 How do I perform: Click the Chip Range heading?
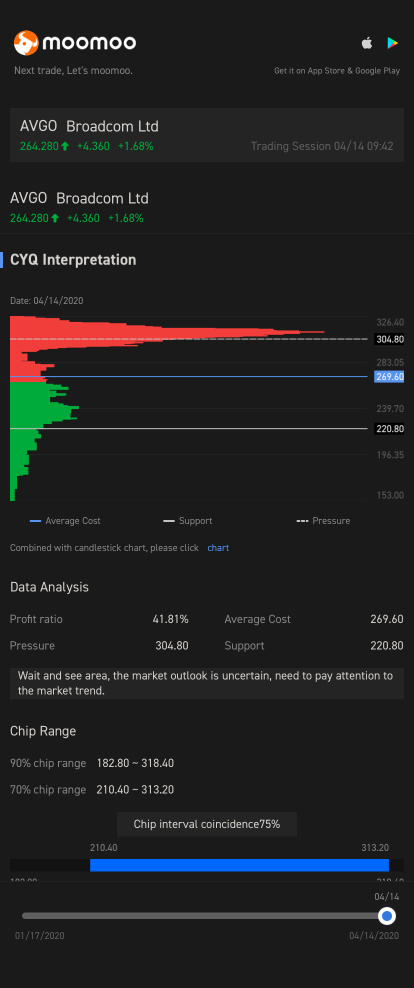43,732
